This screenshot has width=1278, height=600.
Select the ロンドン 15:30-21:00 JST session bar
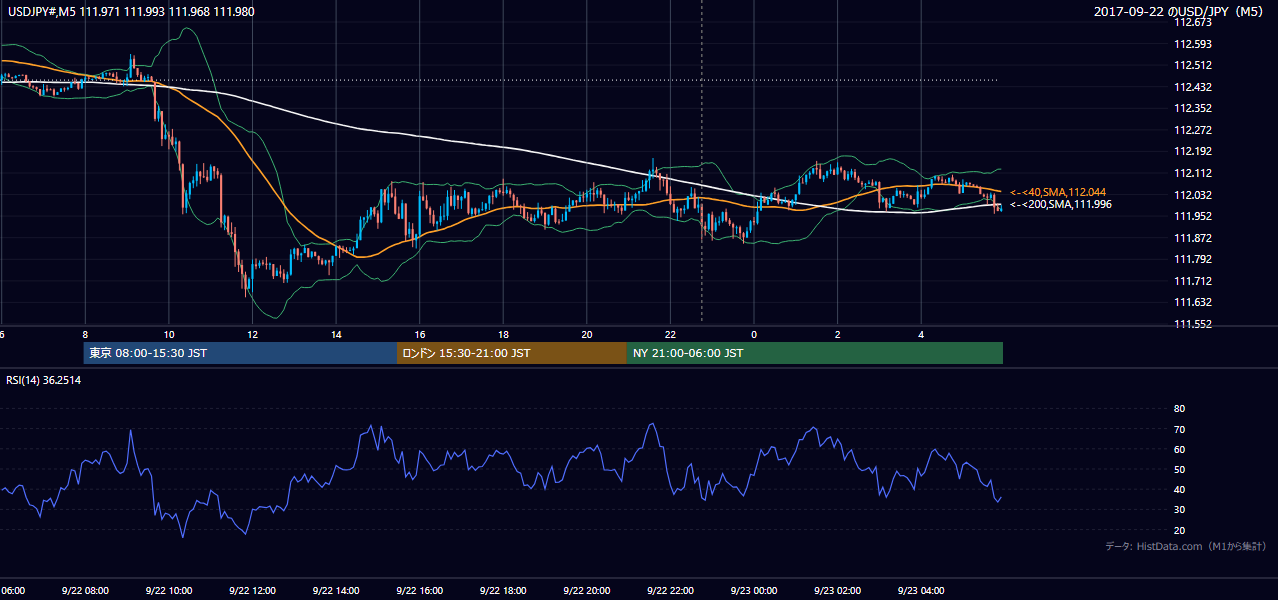pyautogui.click(x=512, y=353)
